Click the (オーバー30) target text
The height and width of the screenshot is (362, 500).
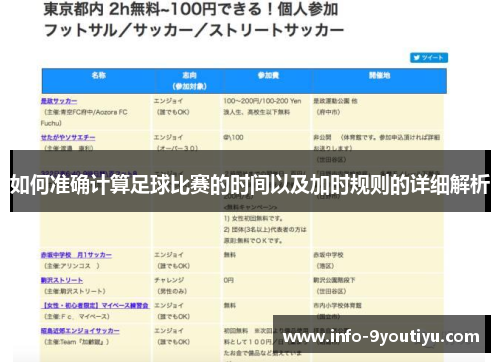pos(177,148)
